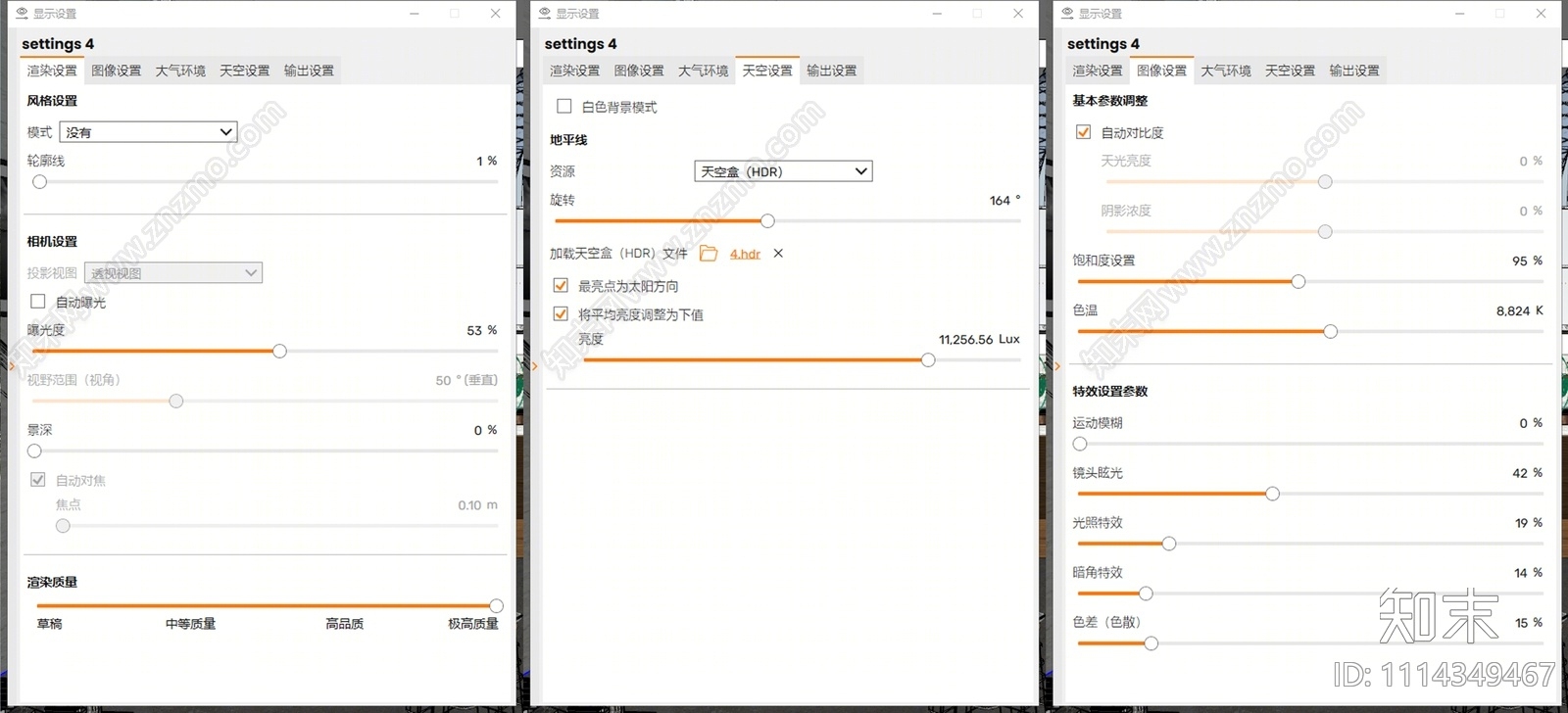Select 渲染设置 tab in middle window
The height and width of the screenshot is (713, 1568).
(x=574, y=71)
